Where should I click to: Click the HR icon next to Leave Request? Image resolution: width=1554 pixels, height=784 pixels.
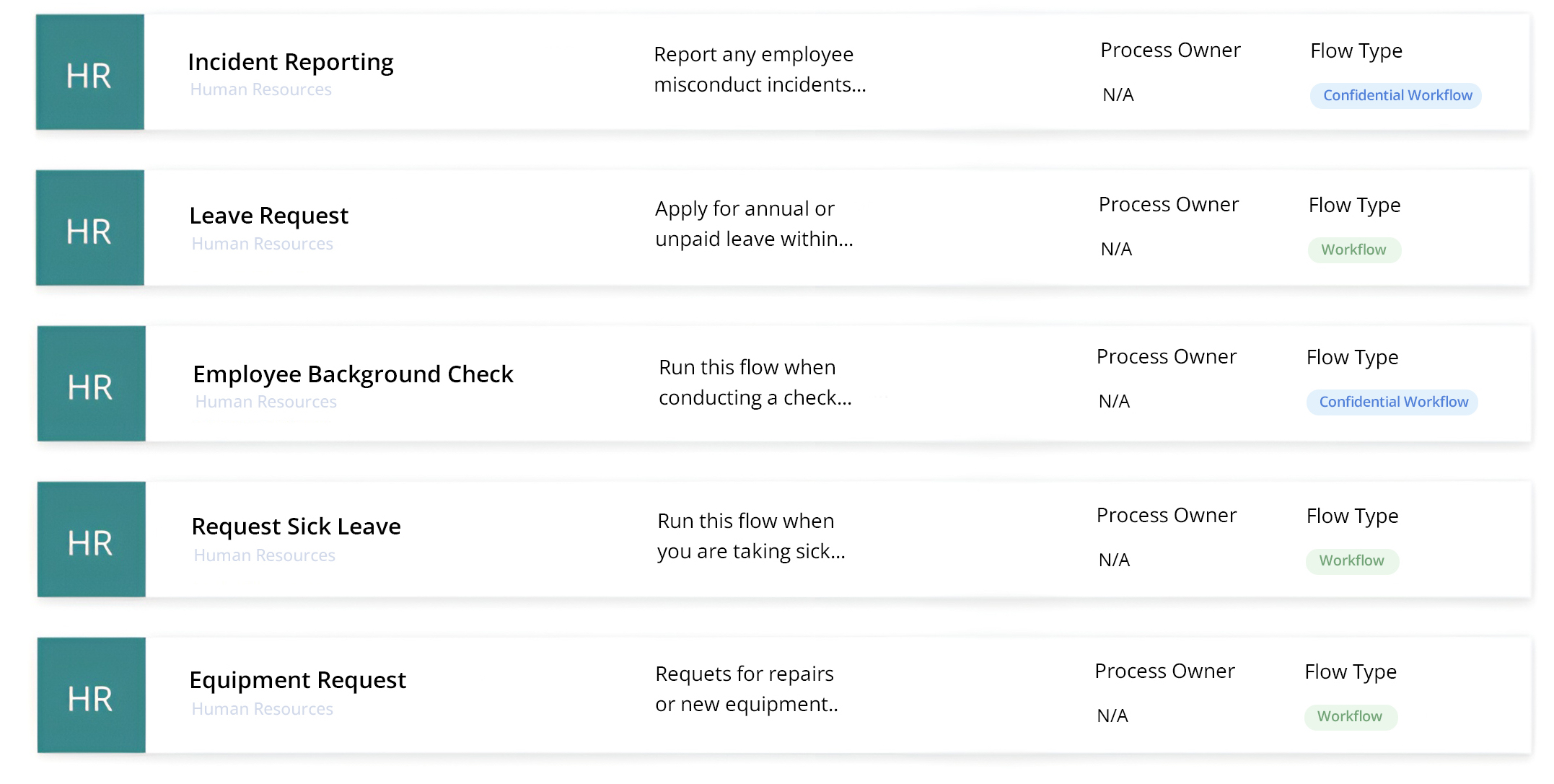(x=90, y=227)
